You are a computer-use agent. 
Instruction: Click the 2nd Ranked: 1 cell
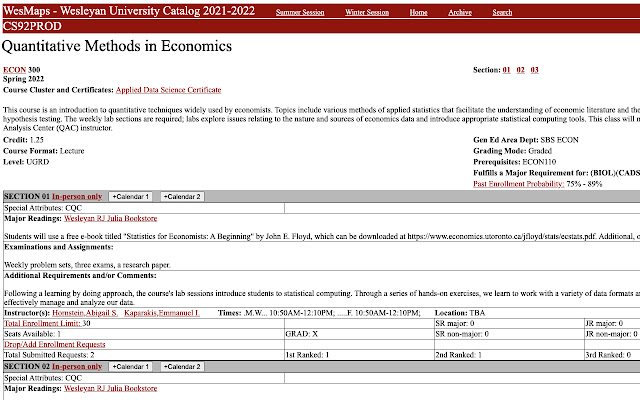509,355
